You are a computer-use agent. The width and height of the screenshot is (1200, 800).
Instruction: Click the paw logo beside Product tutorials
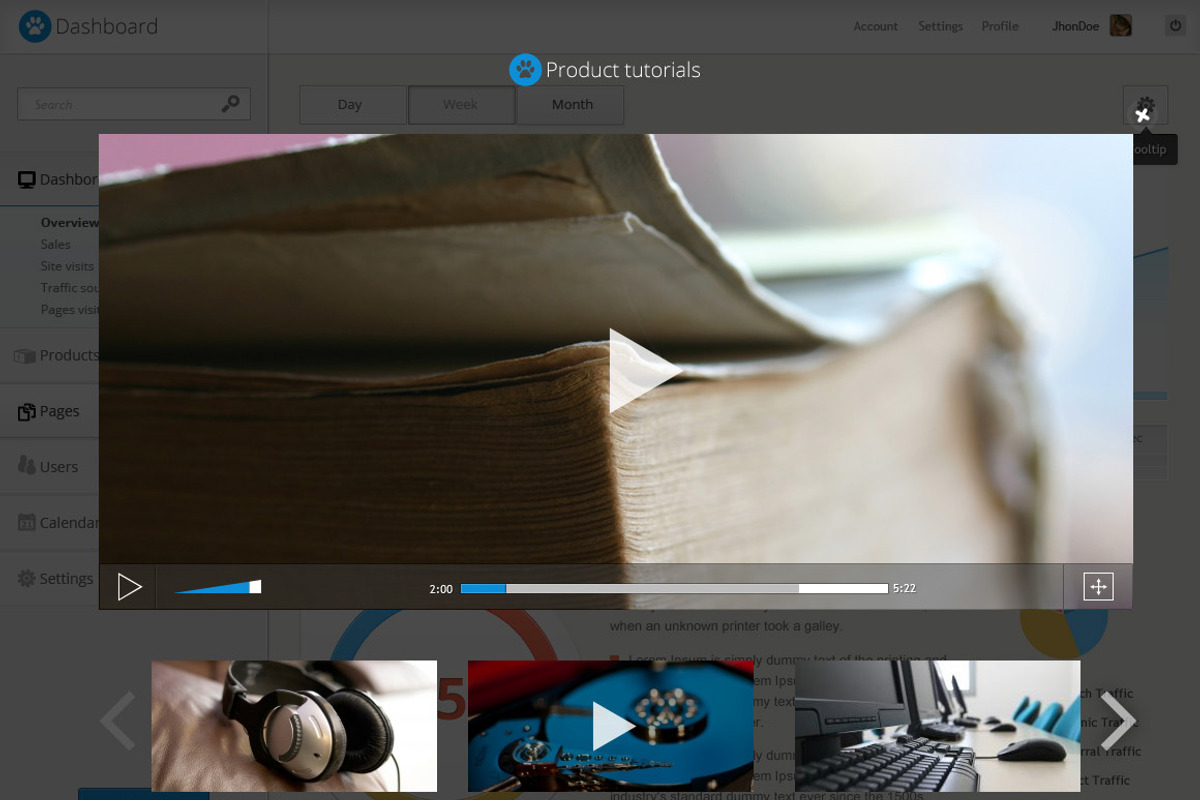pos(525,70)
